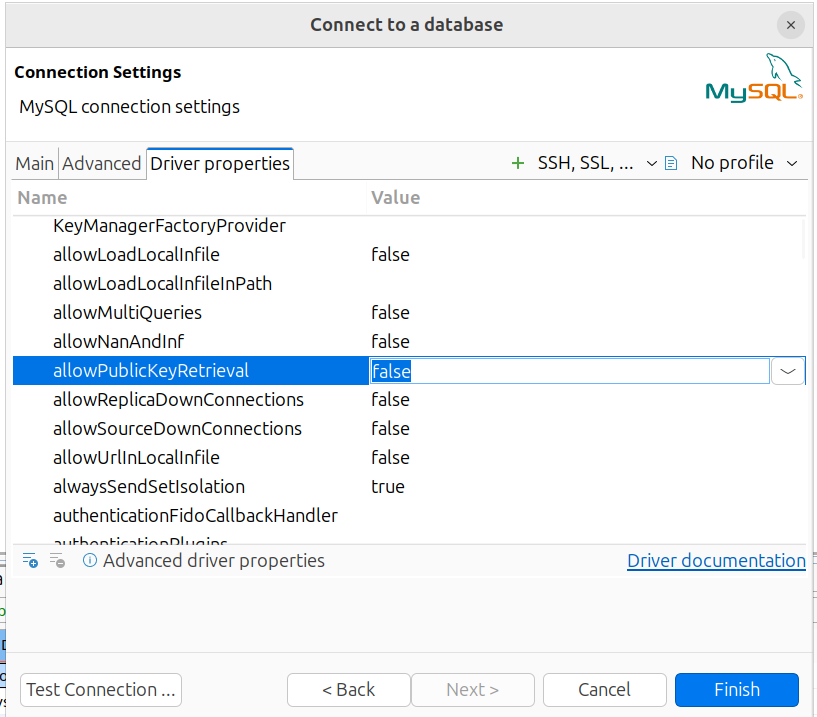
Task: Open the Driver documentation link
Action: pyautogui.click(x=716, y=561)
